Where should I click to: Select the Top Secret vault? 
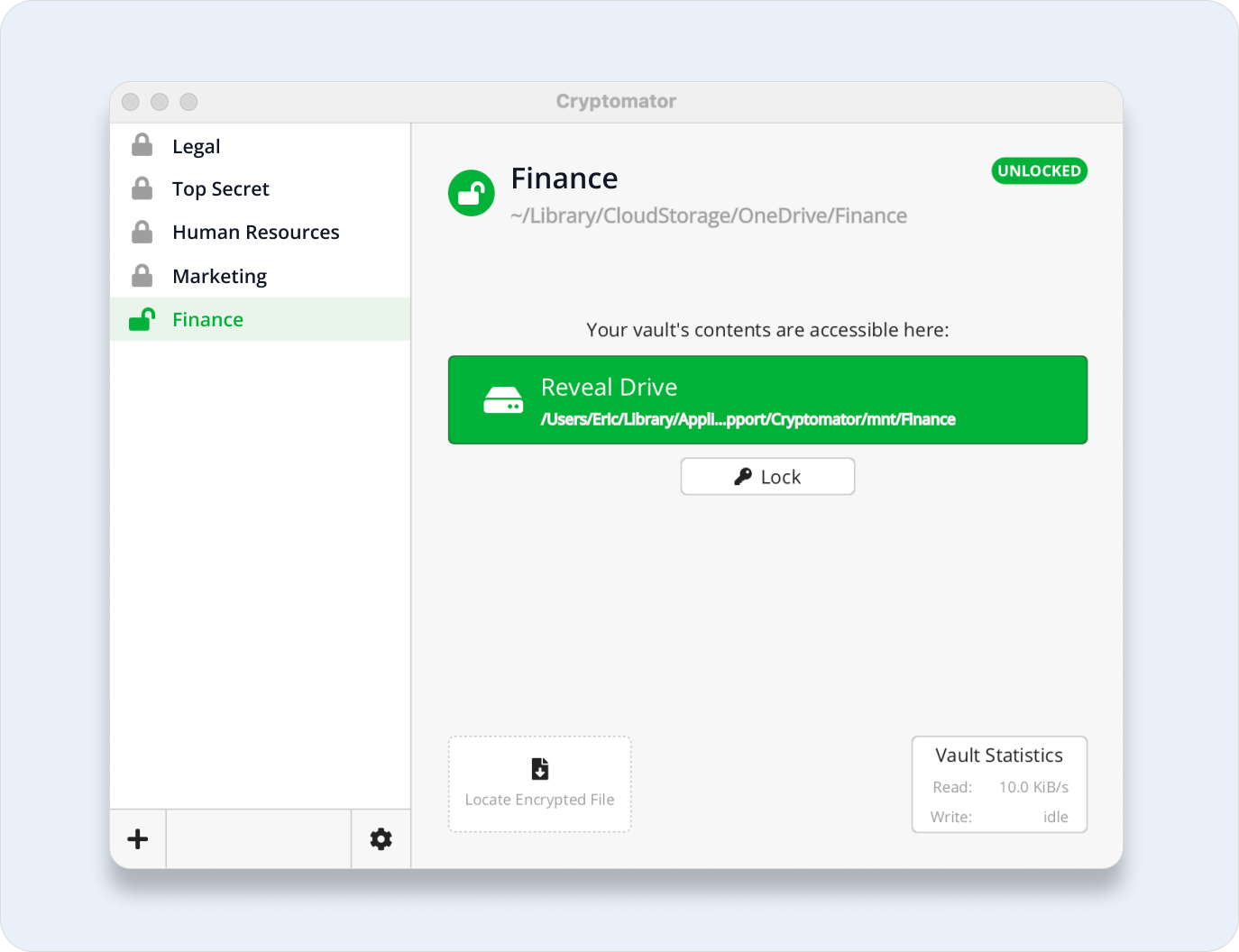pyautogui.click(x=261, y=189)
